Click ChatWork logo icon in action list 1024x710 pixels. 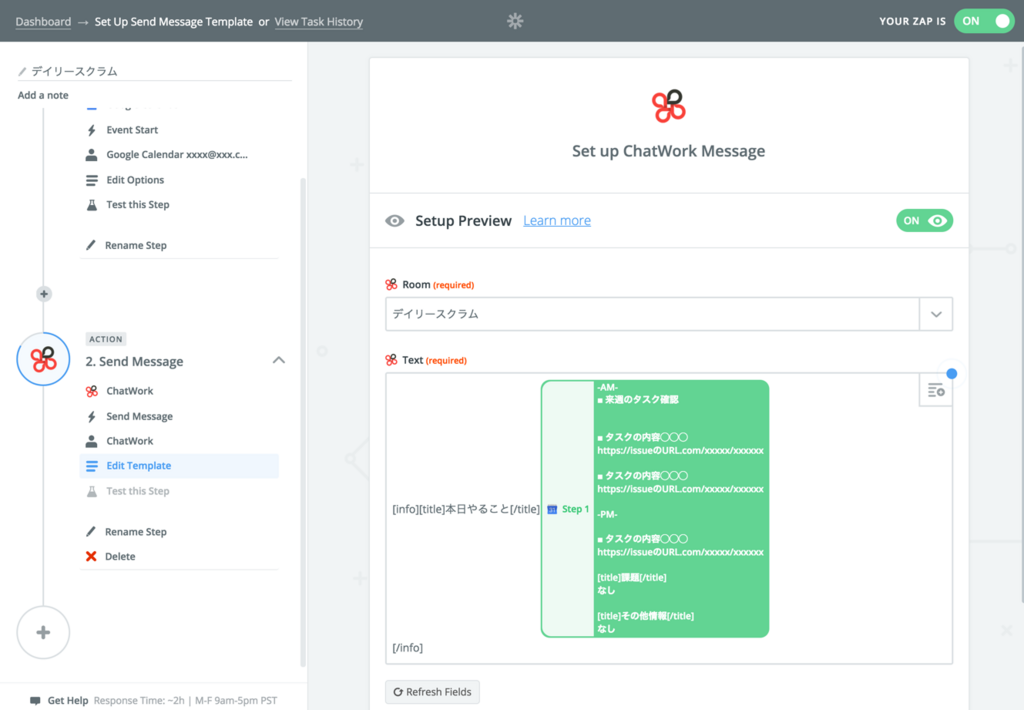point(91,391)
